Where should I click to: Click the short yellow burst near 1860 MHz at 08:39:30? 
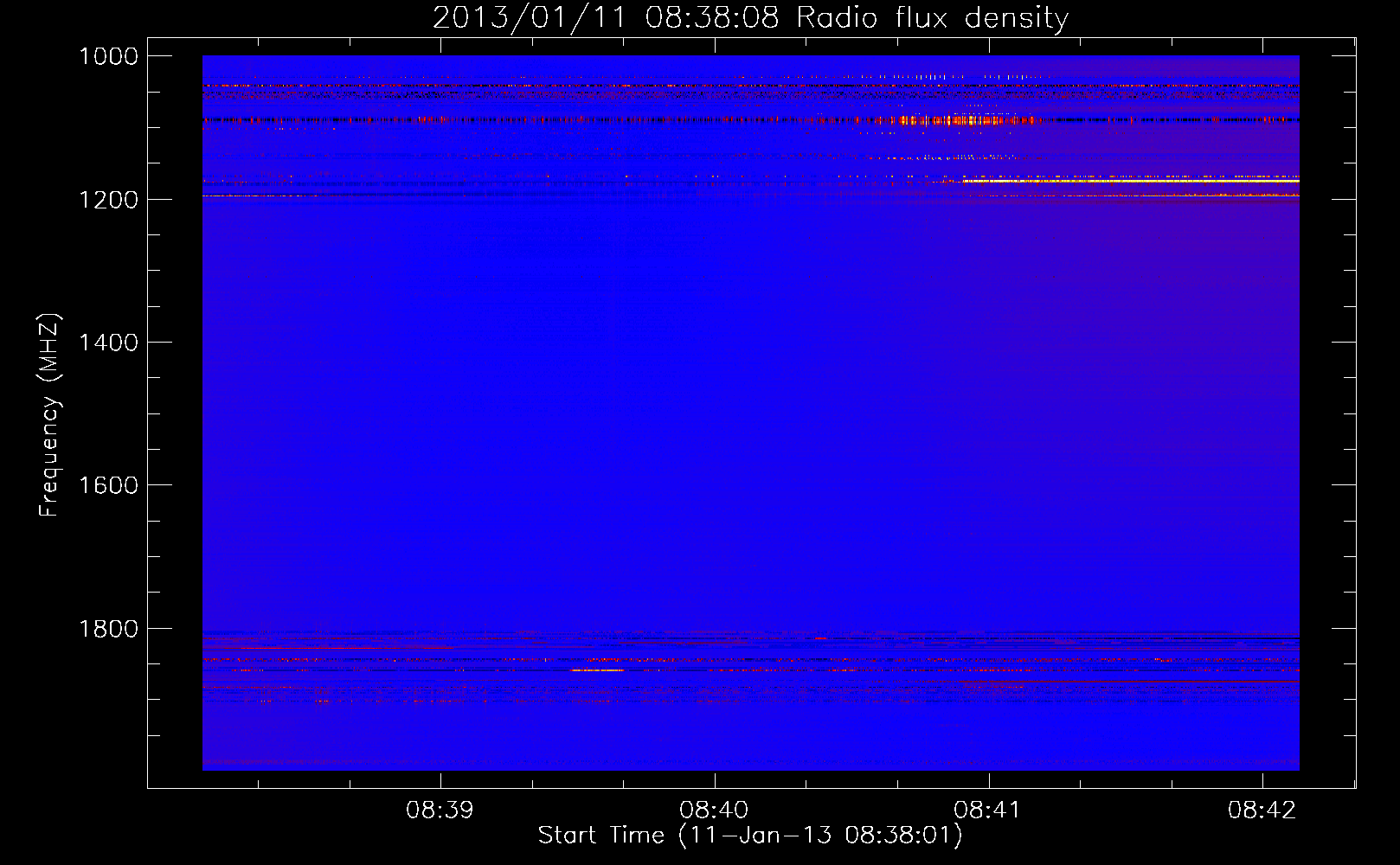coord(597,670)
